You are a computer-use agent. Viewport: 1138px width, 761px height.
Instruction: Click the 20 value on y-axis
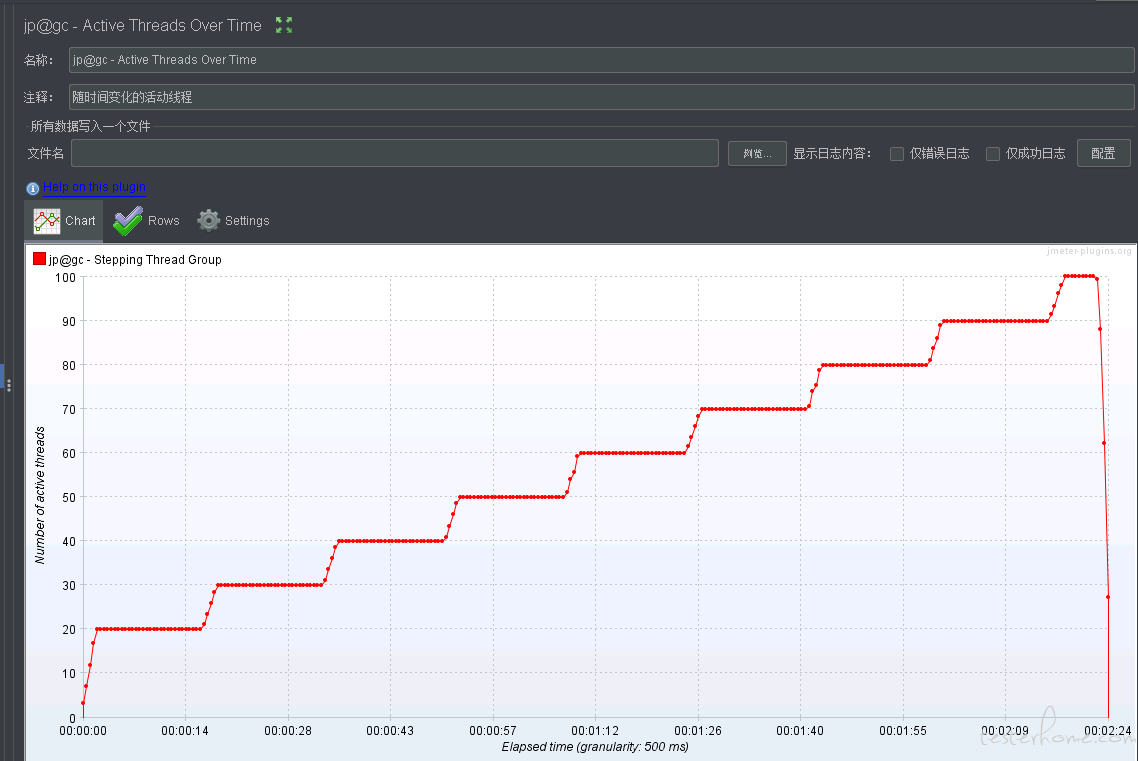pyautogui.click(x=68, y=630)
